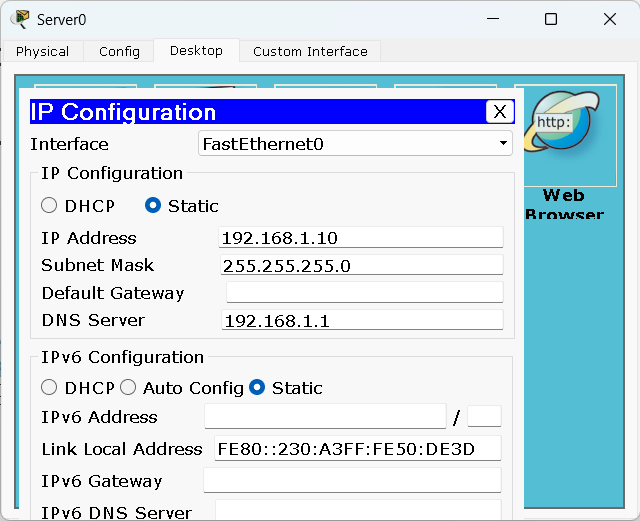Viewport: 640px width, 521px height.
Task: Switch to the Physical tab
Action: click(x=42, y=51)
